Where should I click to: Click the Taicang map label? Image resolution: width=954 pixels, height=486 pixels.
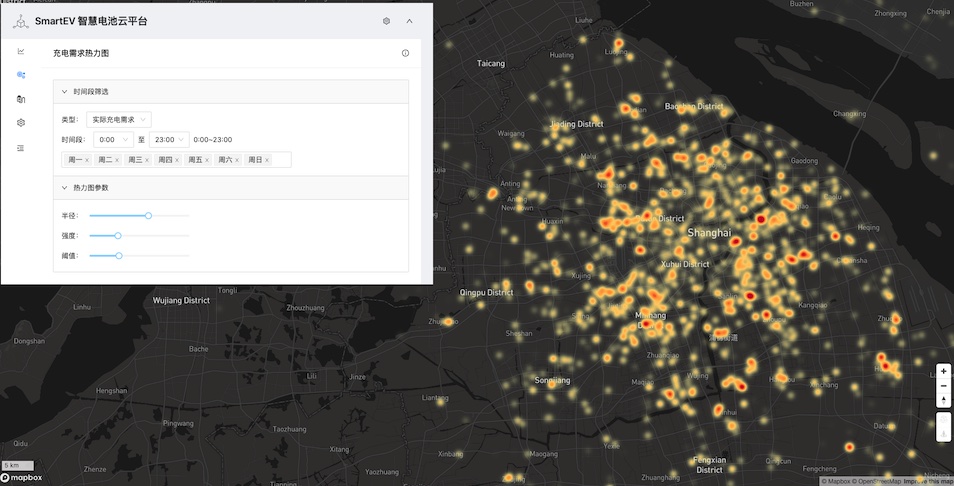tap(490, 63)
